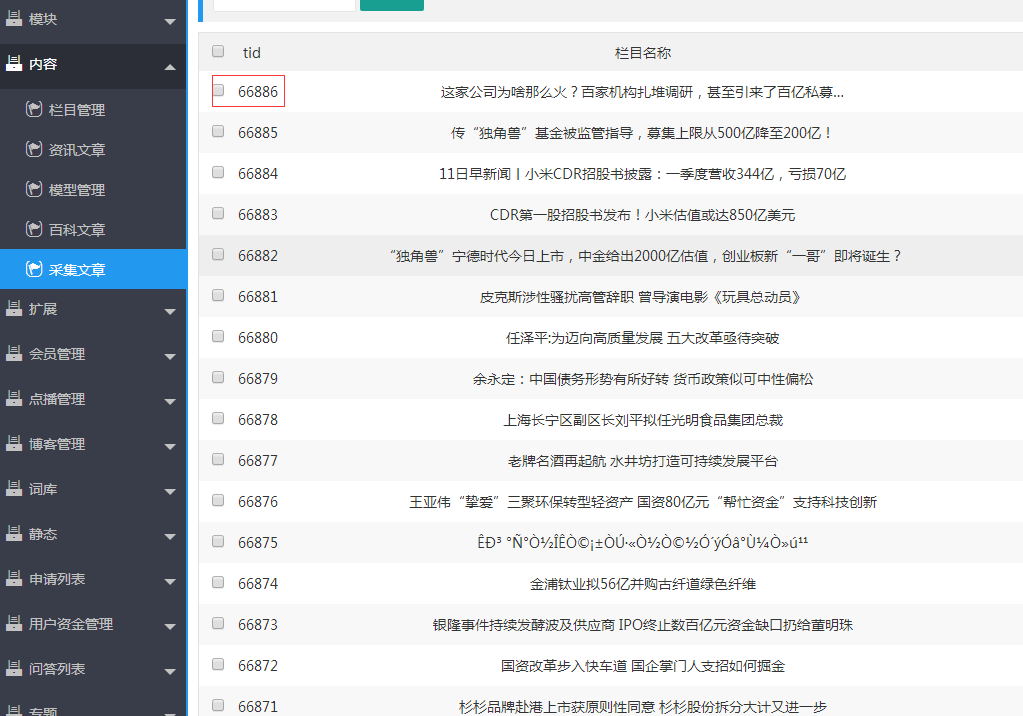Collapse the 内容 section arrow
Screen dimensions: 1023x716
pos(169,66)
